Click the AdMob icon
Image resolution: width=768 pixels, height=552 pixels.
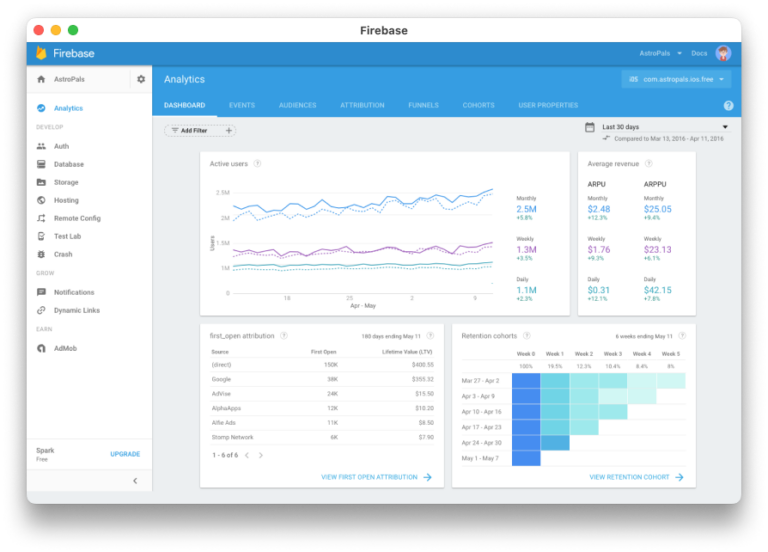coord(41,348)
